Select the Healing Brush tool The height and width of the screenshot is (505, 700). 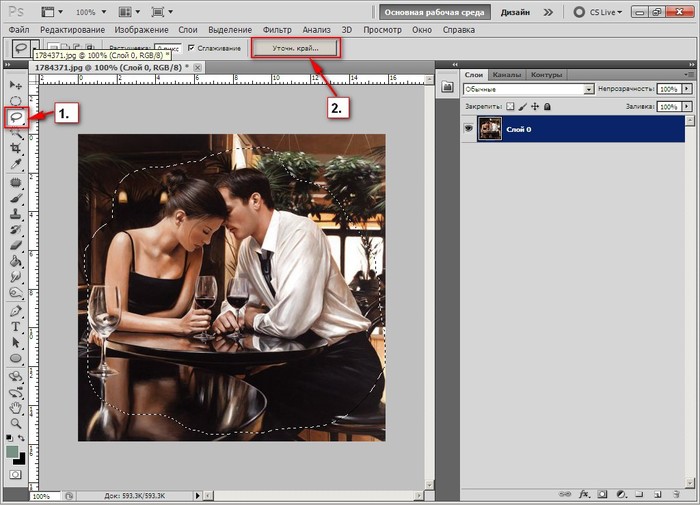point(16,182)
